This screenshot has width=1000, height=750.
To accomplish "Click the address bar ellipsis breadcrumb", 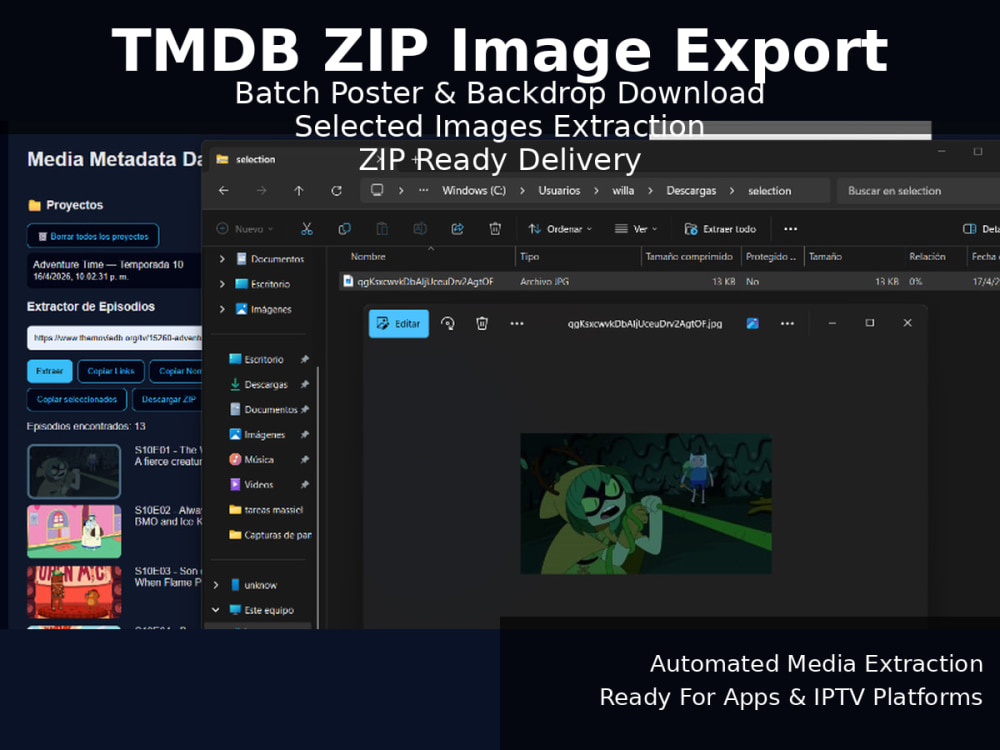I will [x=423, y=191].
